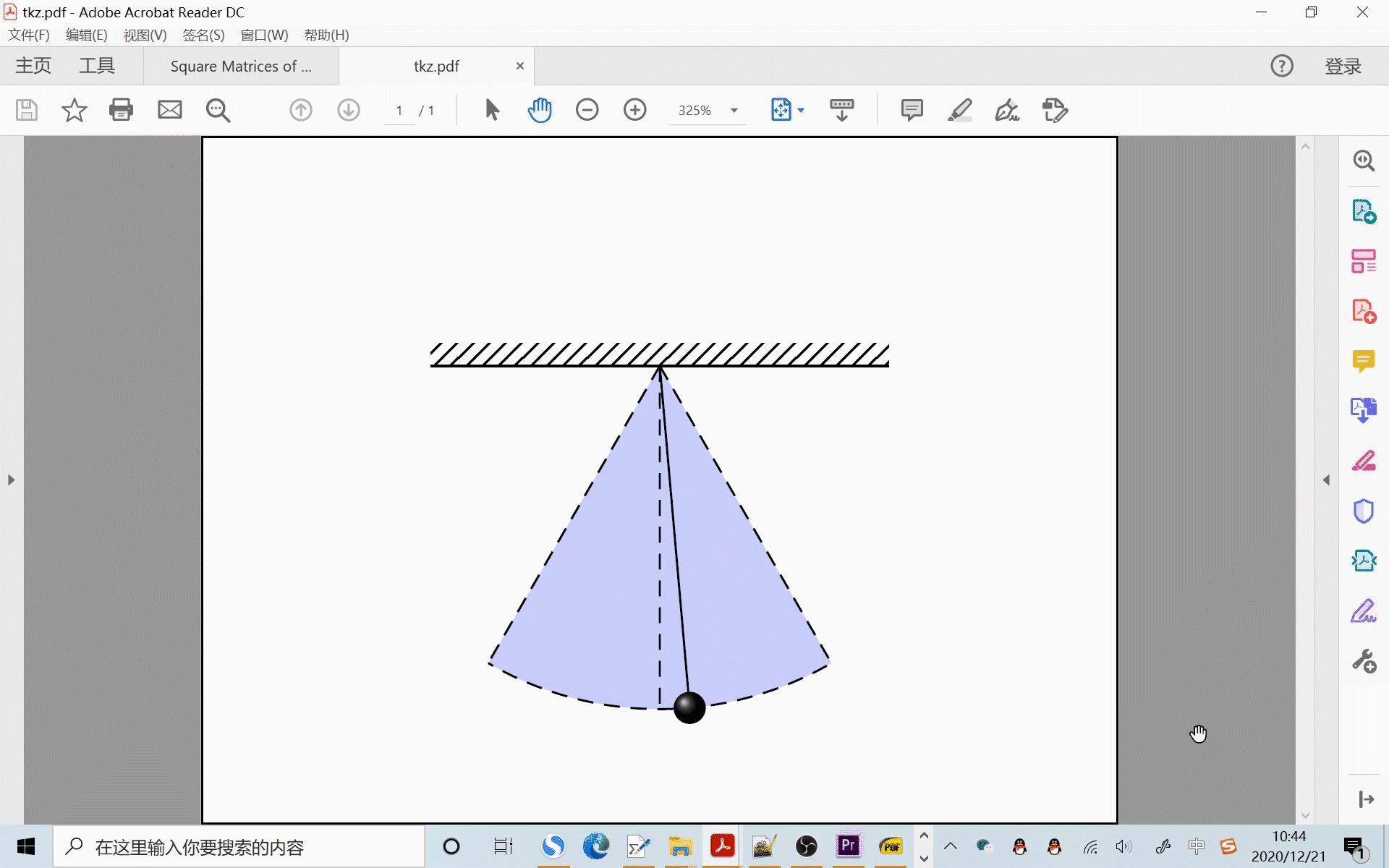Open the 工具 tools view
The height and width of the screenshot is (868, 1389).
tap(97, 67)
